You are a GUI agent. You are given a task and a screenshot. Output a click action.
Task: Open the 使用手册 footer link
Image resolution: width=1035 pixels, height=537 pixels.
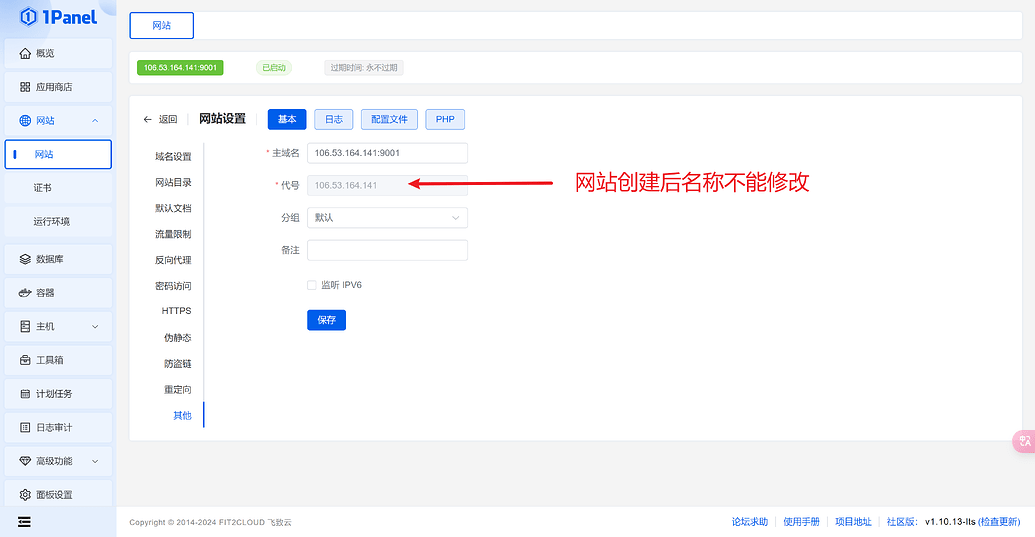pos(801,522)
